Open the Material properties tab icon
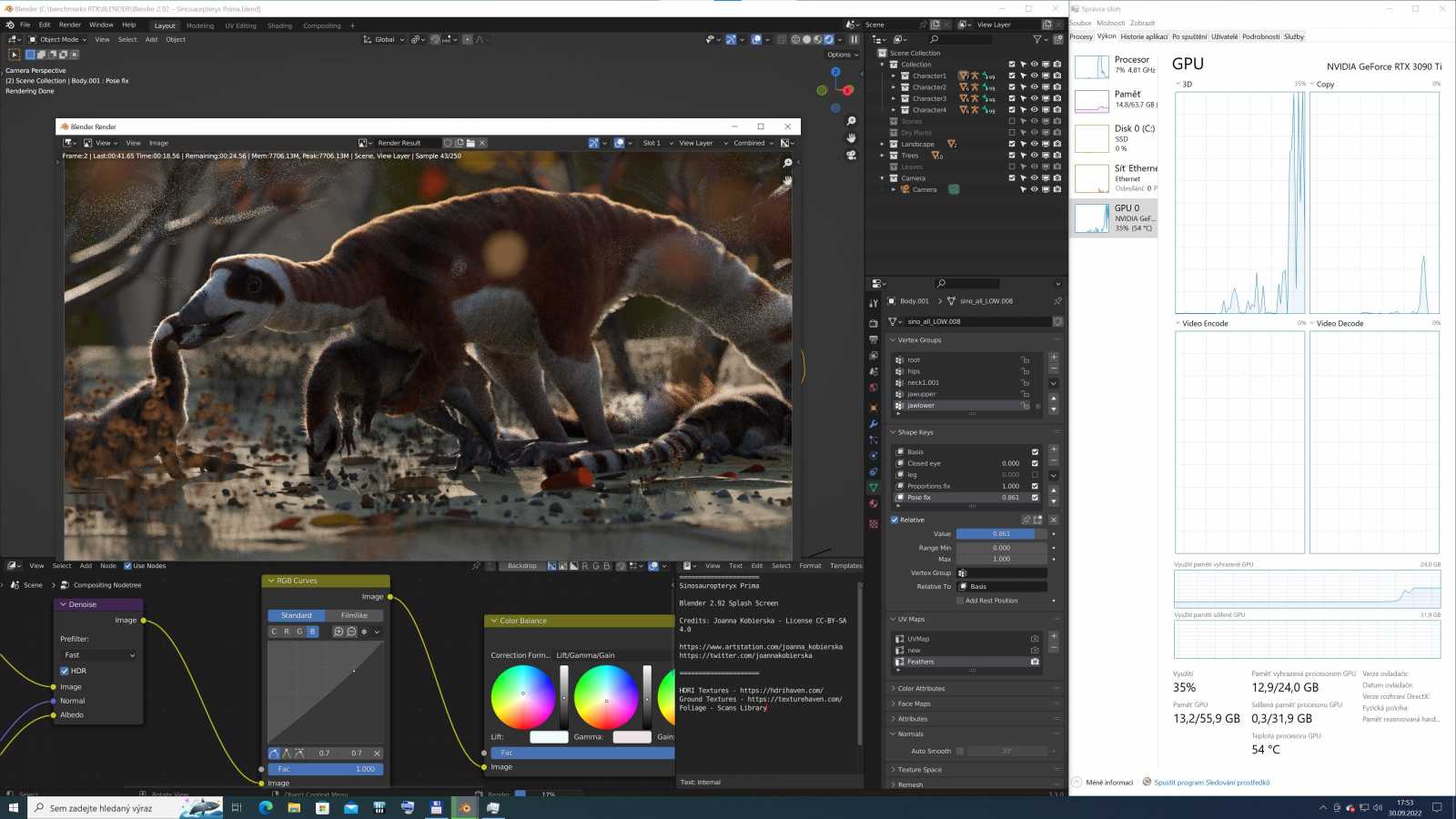This screenshot has height=819, width=1456. (x=874, y=503)
